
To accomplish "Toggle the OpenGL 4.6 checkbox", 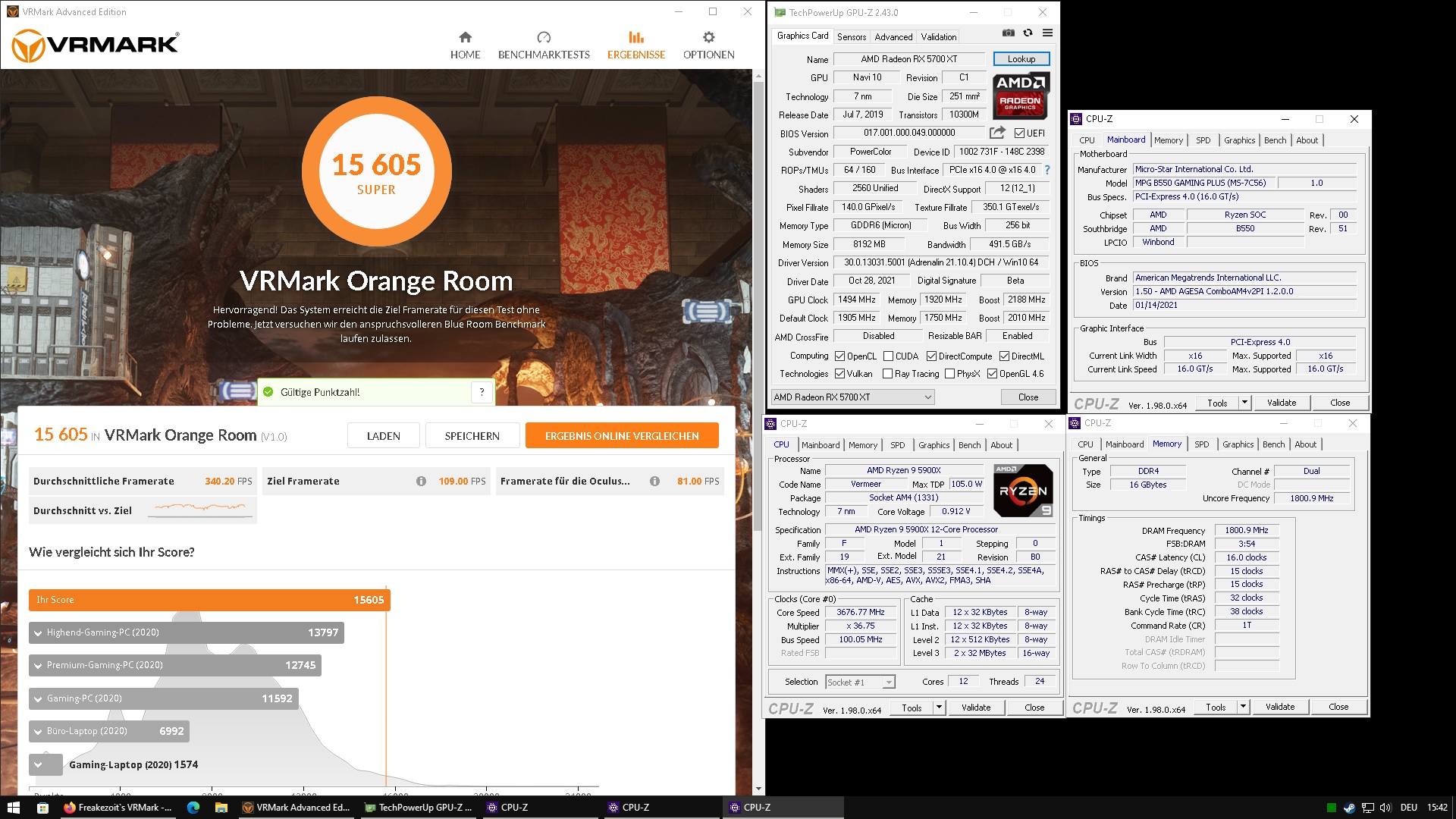I will [992, 374].
